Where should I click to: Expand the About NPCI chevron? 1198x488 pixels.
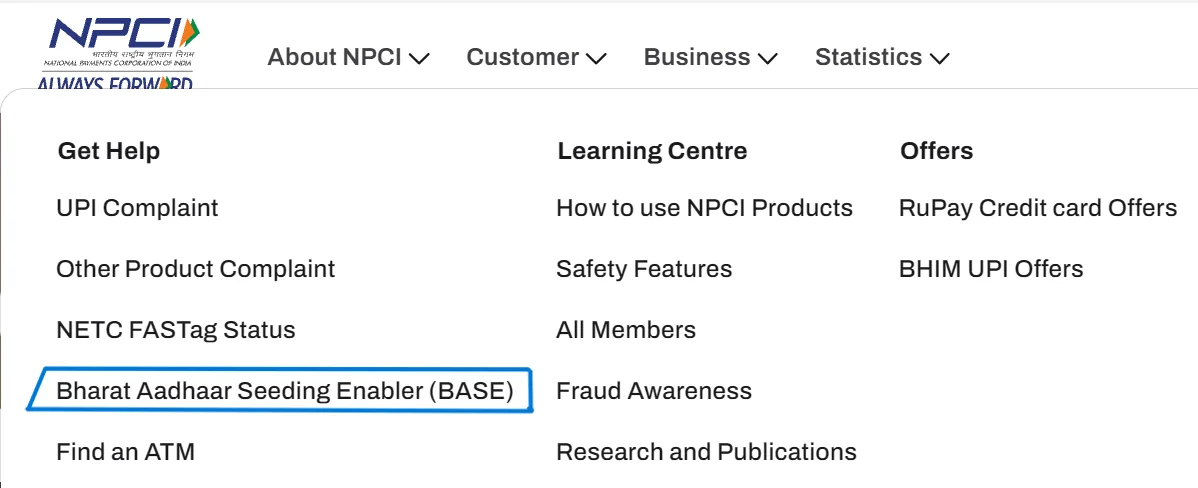coord(420,58)
